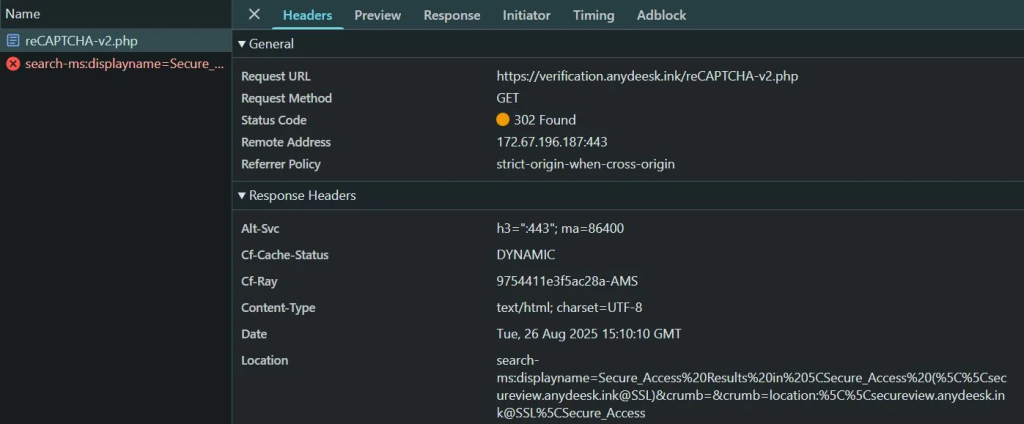Collapse the Response Headers section

point(242,196)
